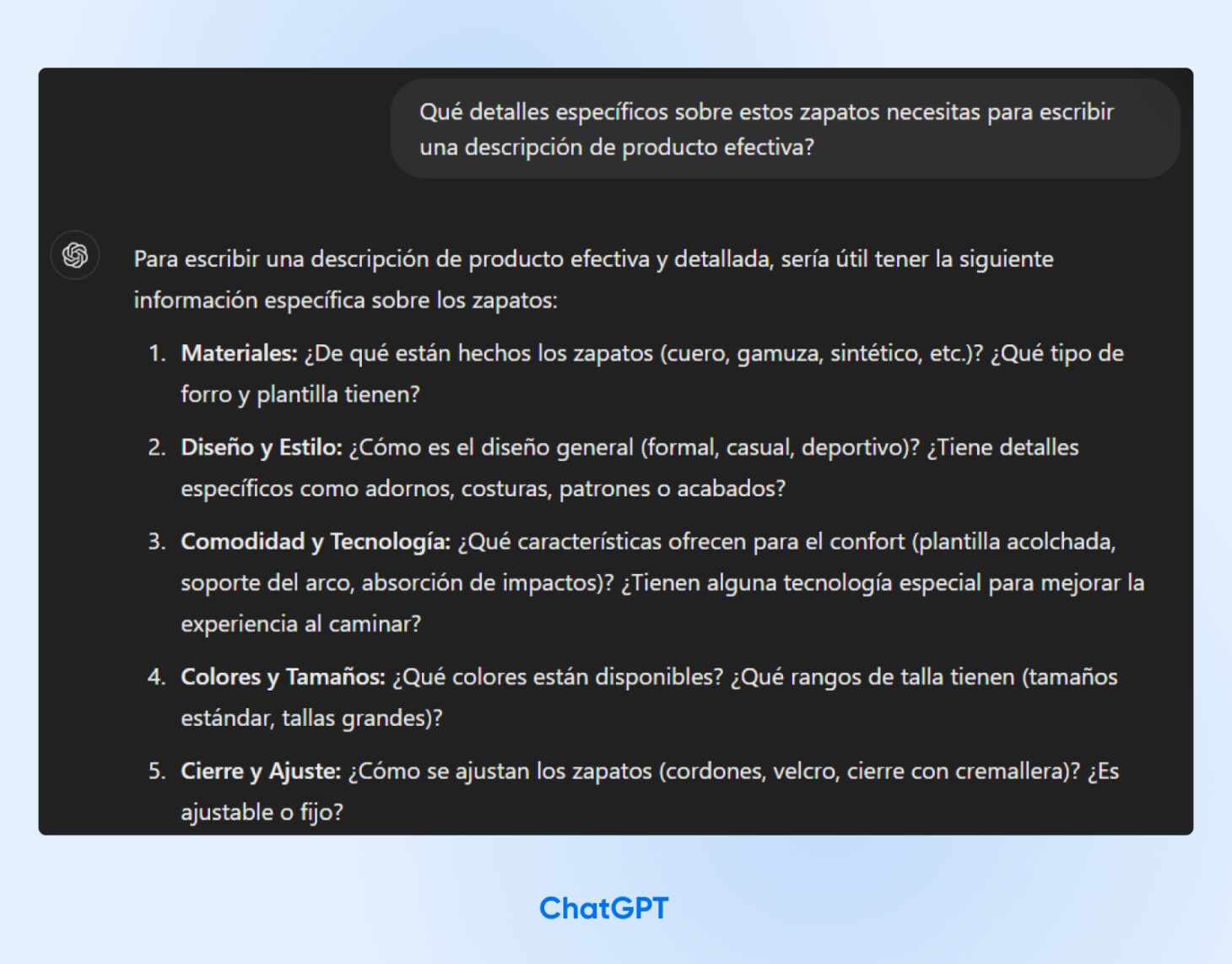Click the "Comodidad y Tecnología:" heading
The width and height of the screenshot is (1232, 964).
[x=315, y=541]
